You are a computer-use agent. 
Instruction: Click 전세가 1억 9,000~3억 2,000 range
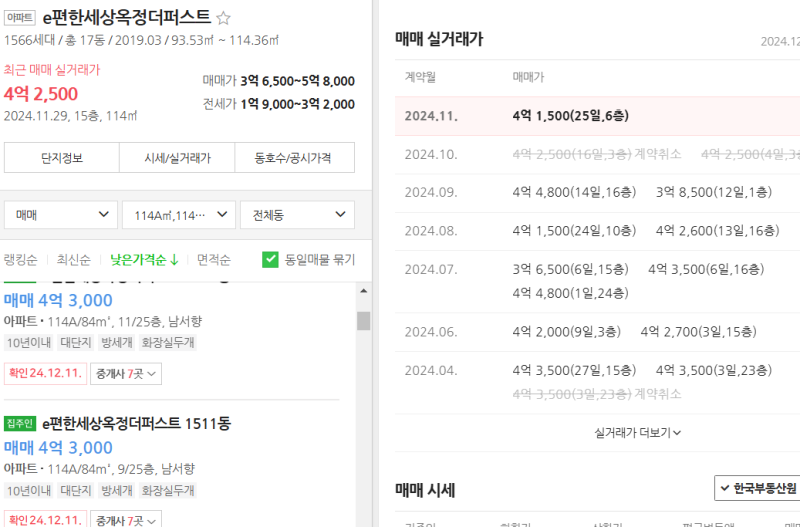click(279, 105)
